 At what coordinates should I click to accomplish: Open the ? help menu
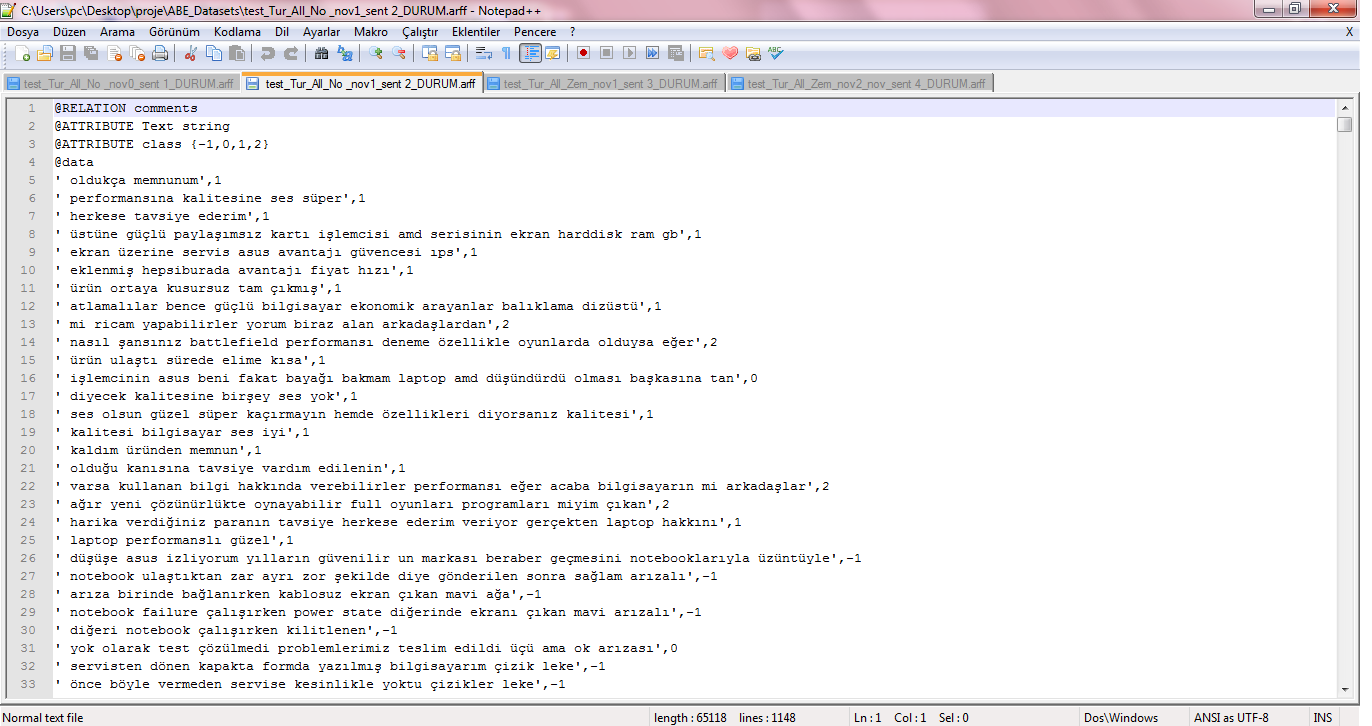click(x=572, y=32)
